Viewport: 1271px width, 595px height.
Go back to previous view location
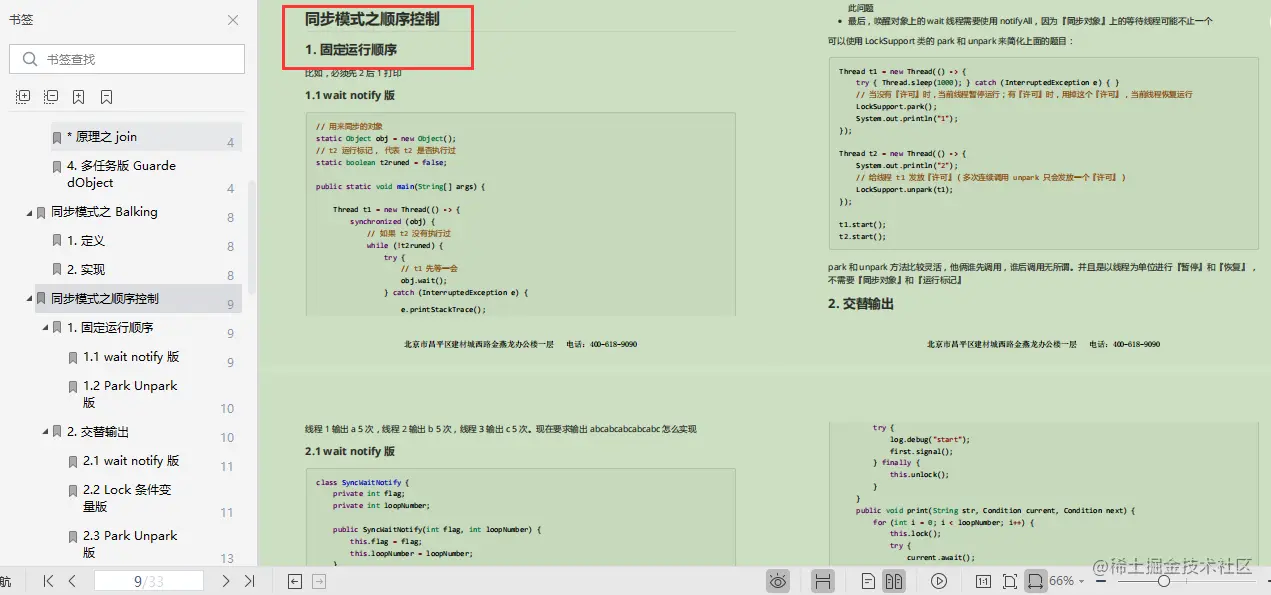(295, 580)
